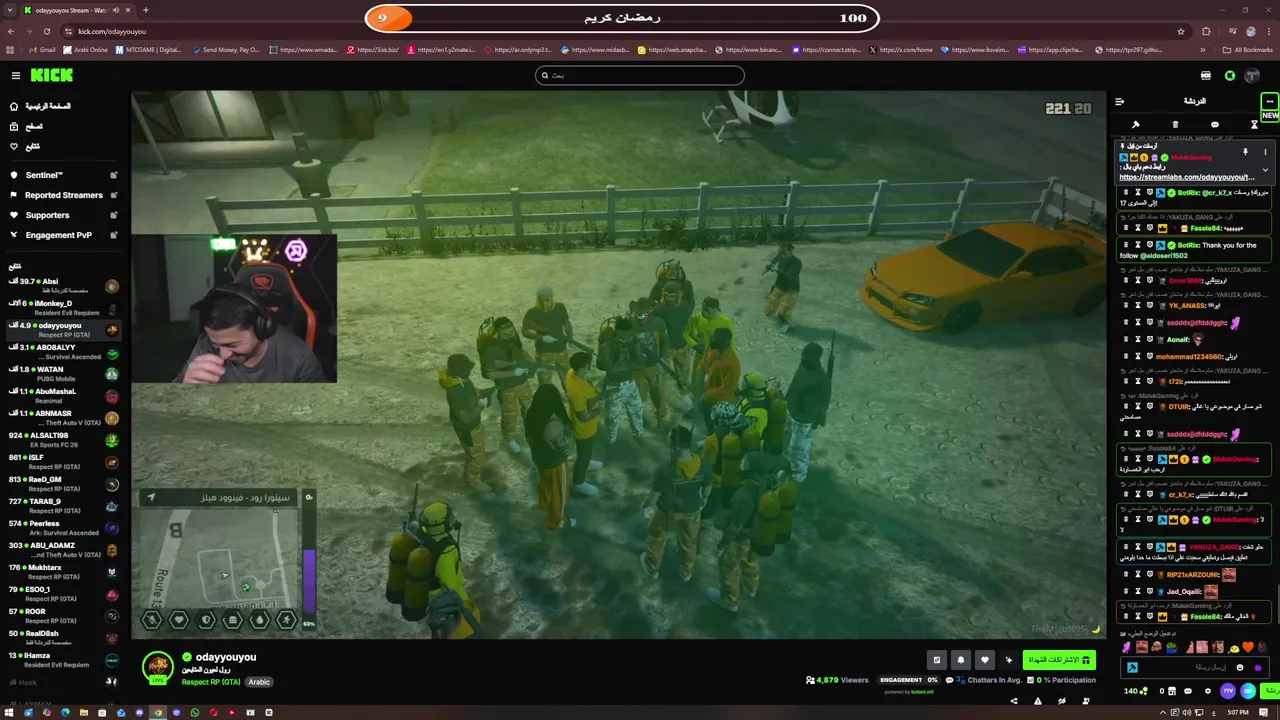Select Peerless channel from followed list
1280x720 pixels.
point(64,528)
